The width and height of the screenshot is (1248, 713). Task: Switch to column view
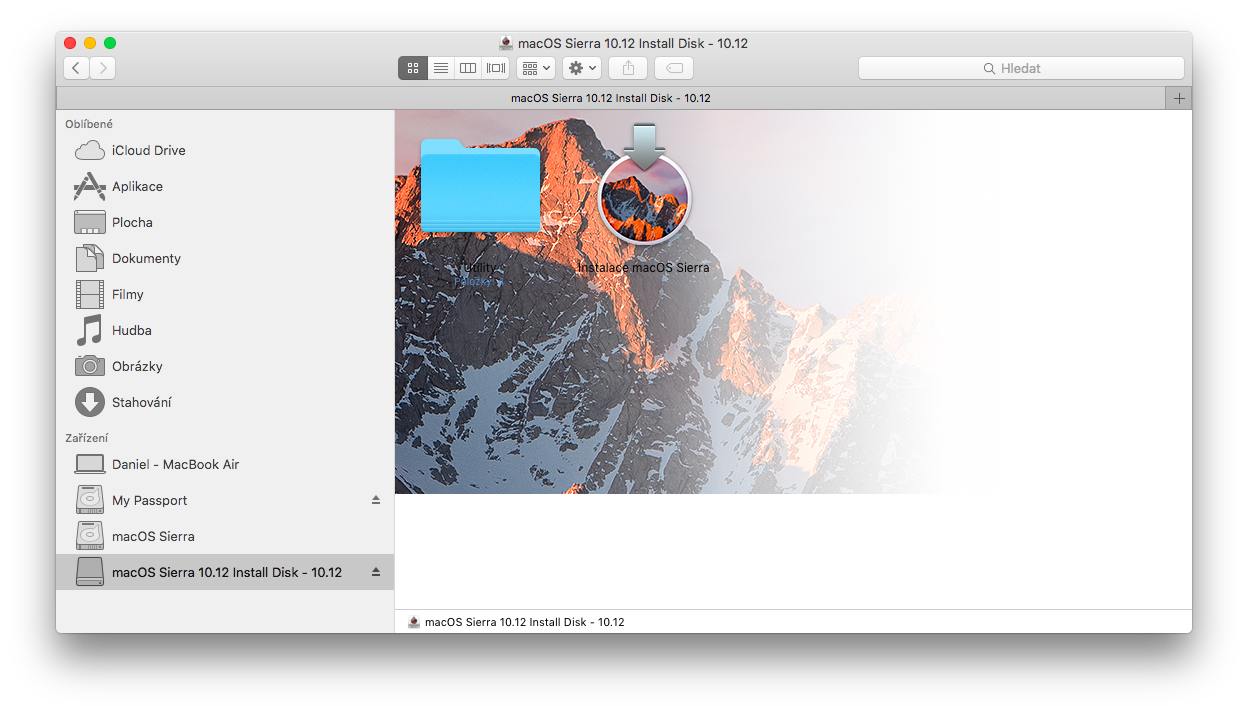click(467, 68)
